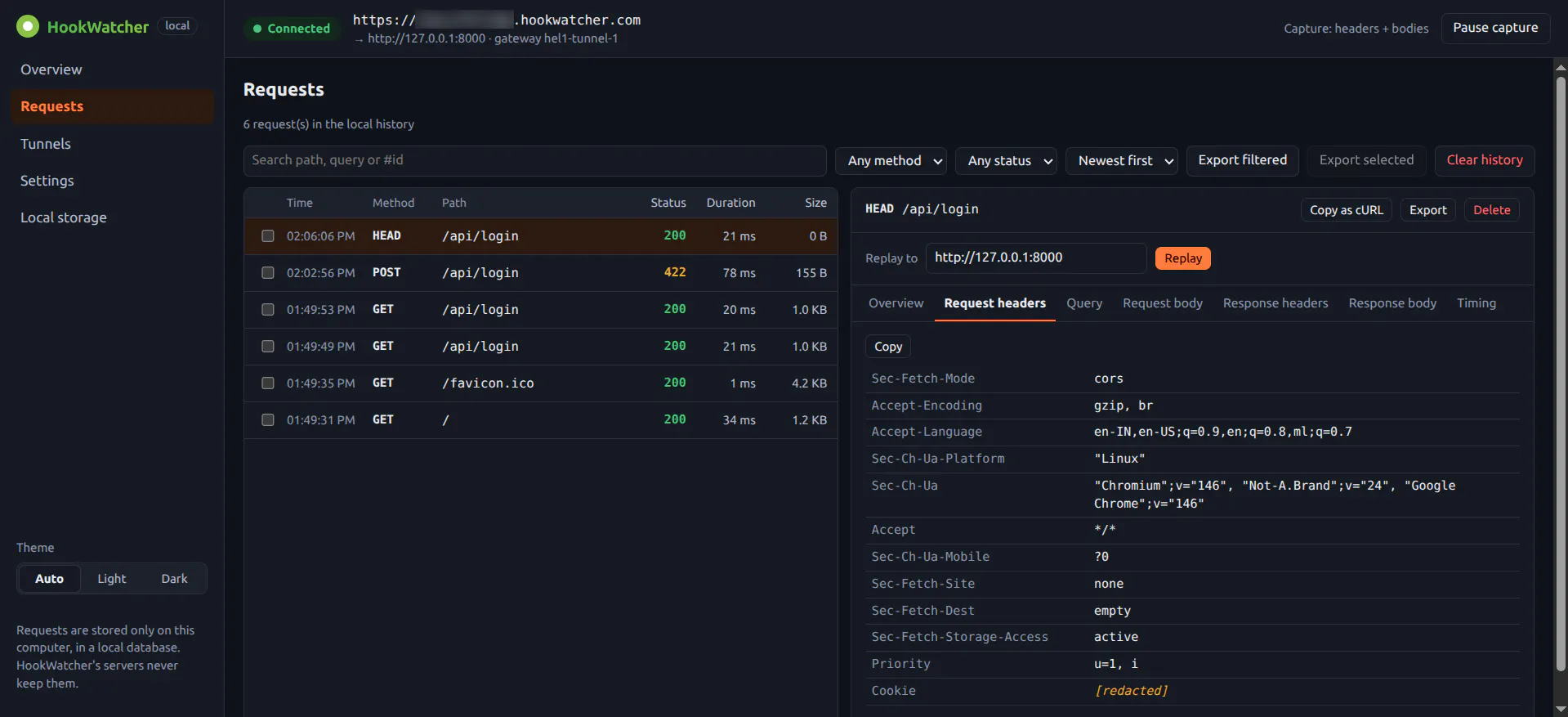Toggle checkbox for the 01:49:49 PM request

coord(267,347)
